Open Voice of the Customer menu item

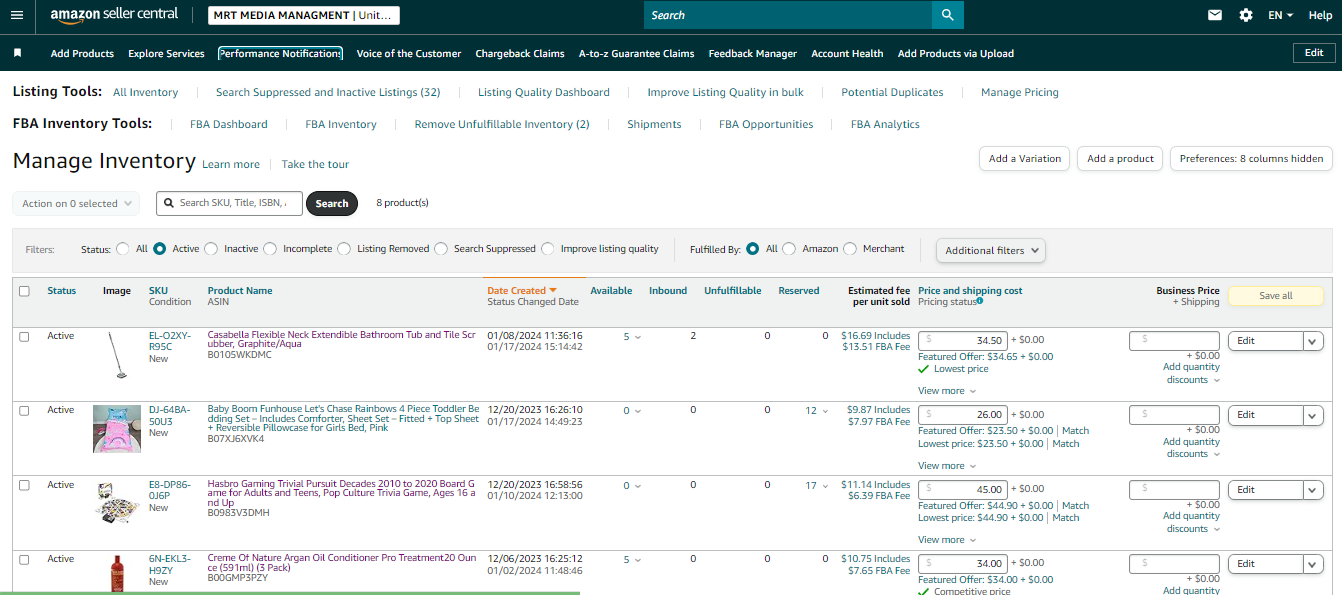(x=409, y=54)
